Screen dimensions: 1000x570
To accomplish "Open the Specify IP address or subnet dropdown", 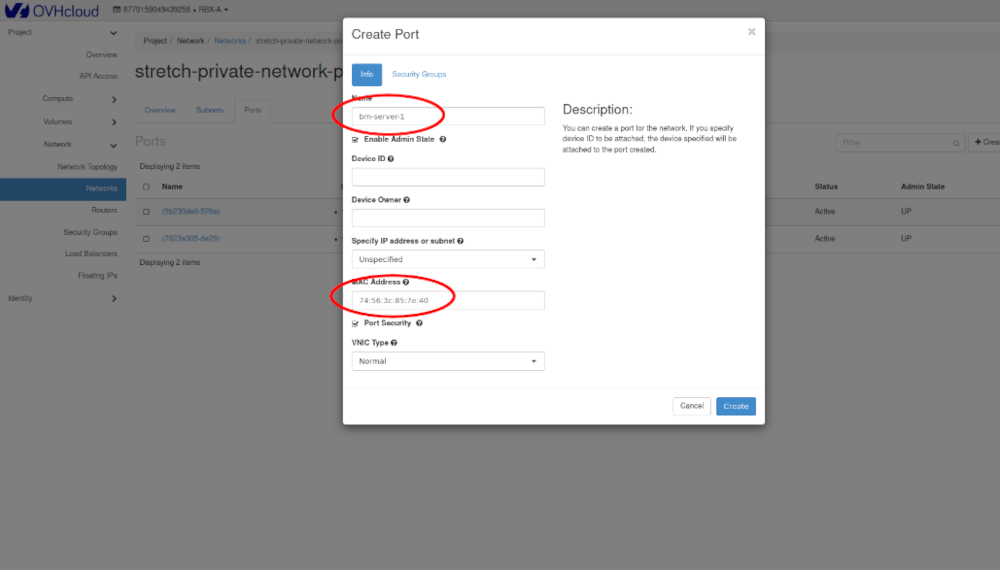I will click(x=448, y=259).
